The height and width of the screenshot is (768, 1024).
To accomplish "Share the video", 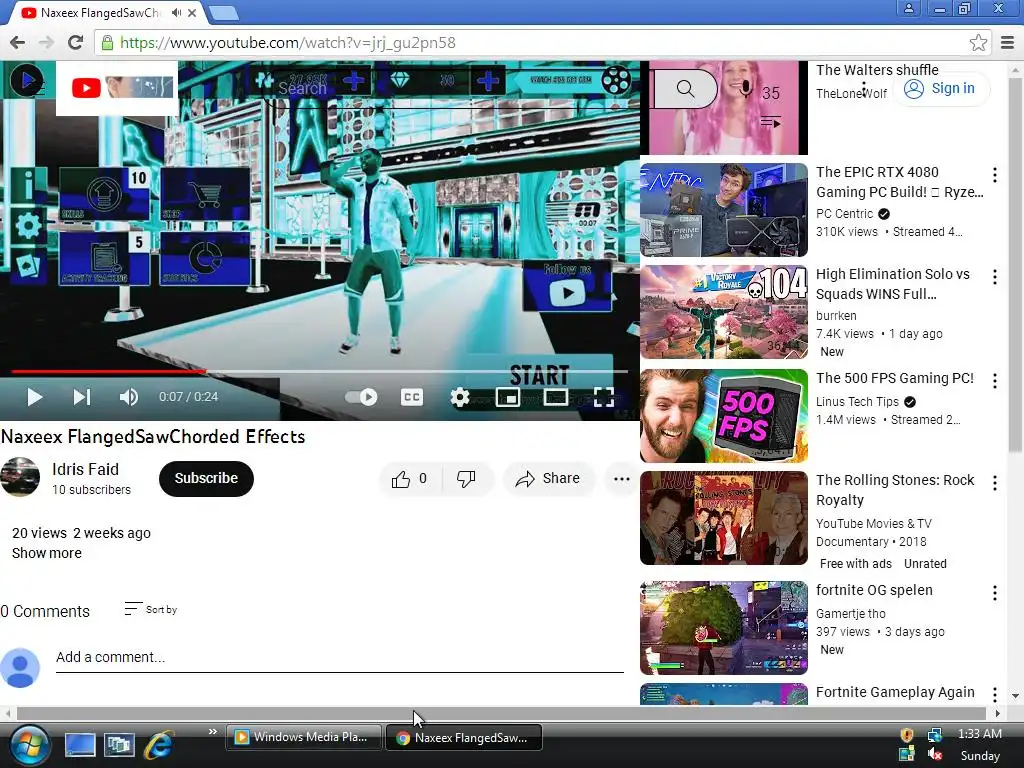I will coord(549,479).
